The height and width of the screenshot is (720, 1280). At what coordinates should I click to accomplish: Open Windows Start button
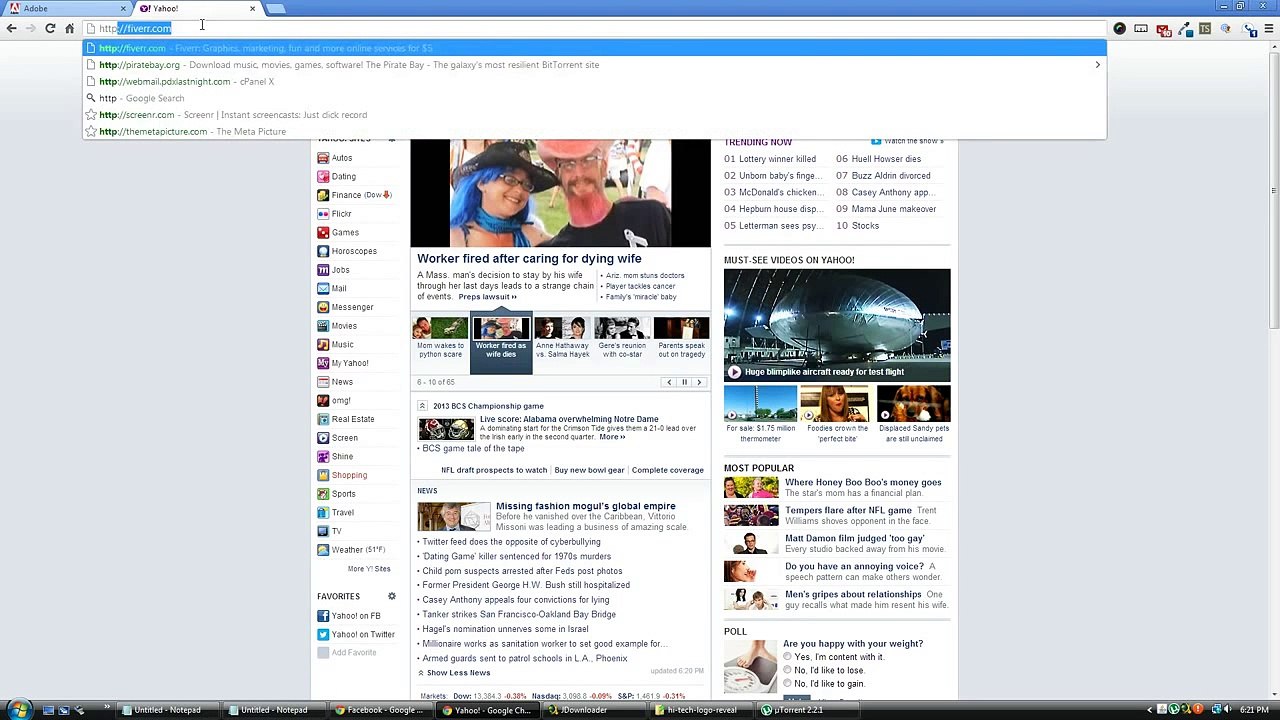18,710
